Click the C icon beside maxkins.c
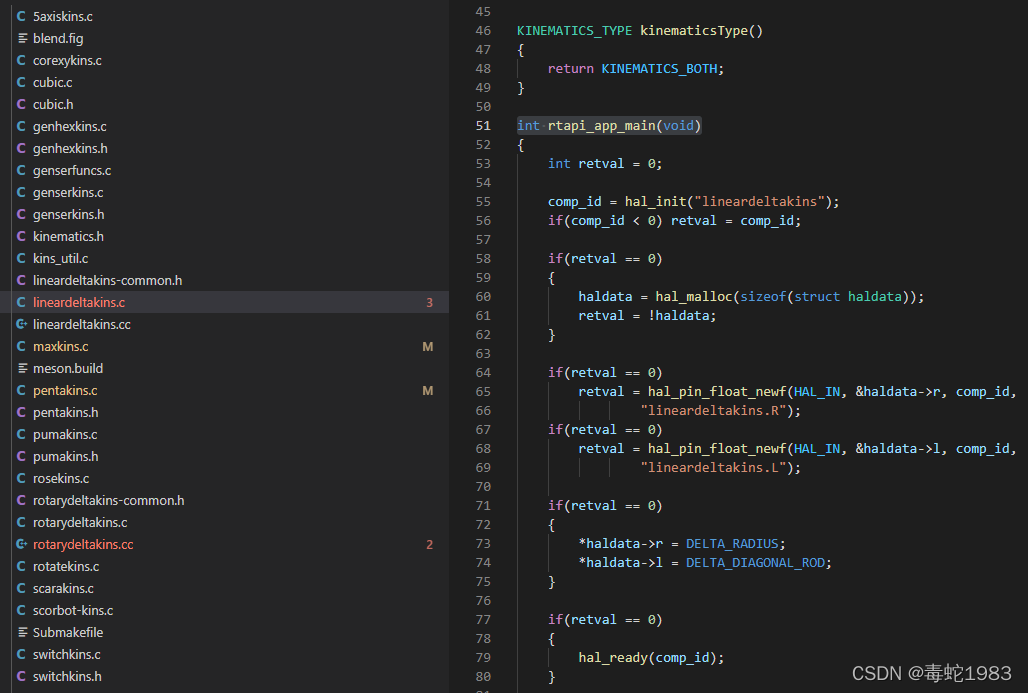 click(x=22, y=346)
